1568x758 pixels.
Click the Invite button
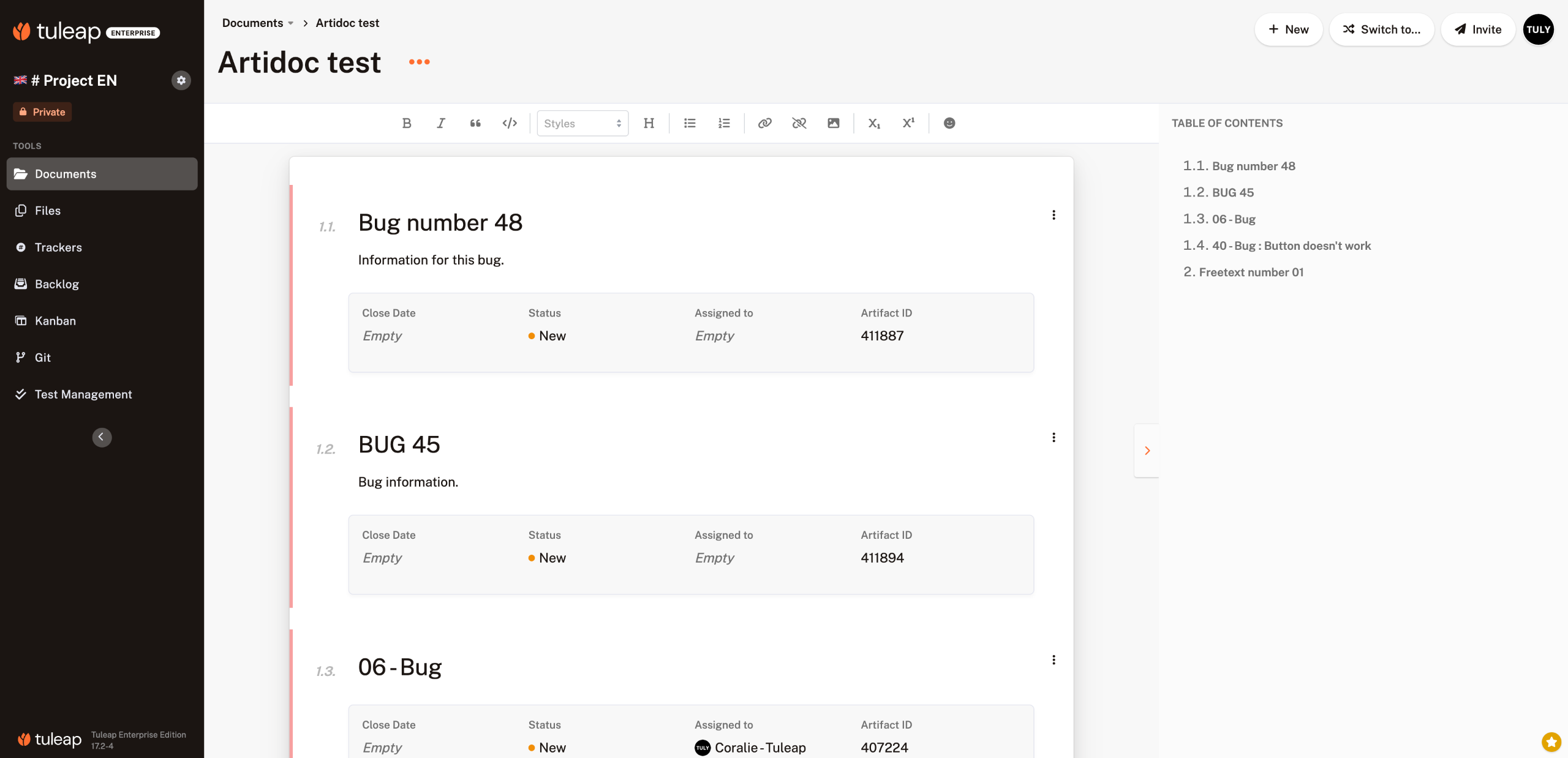(x=1478, y=29)
